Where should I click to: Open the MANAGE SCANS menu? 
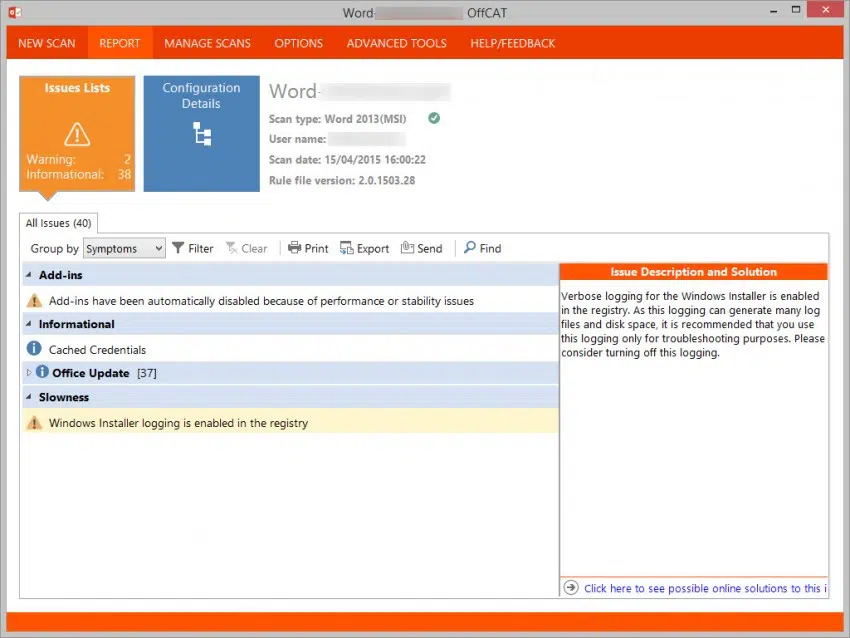tap(207, 43)
